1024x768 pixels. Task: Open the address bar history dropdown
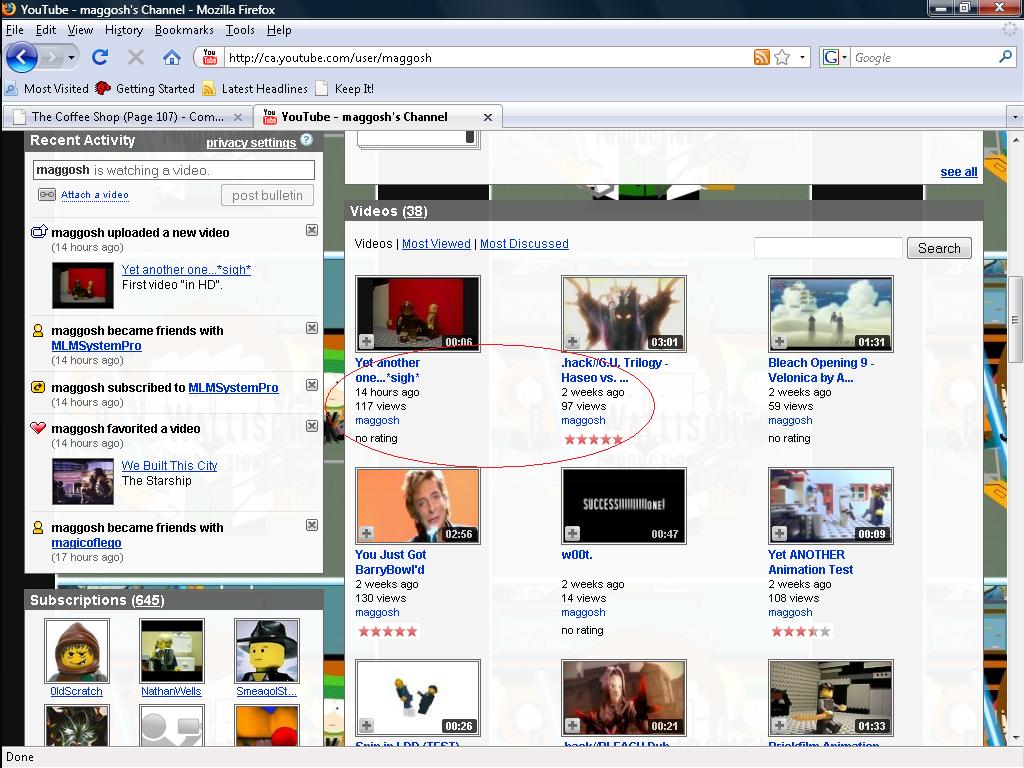(x=802, y=57)
